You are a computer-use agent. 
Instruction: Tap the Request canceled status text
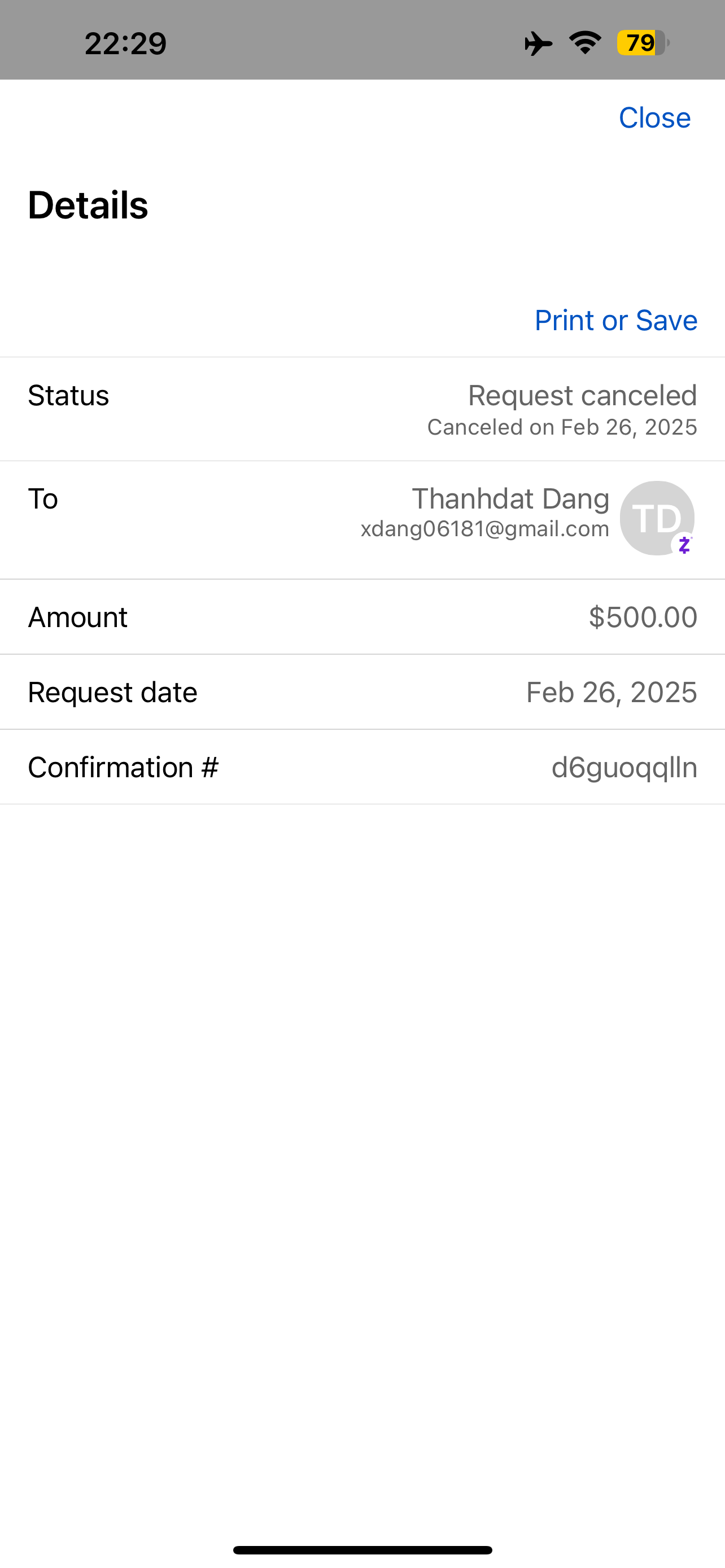583,395
